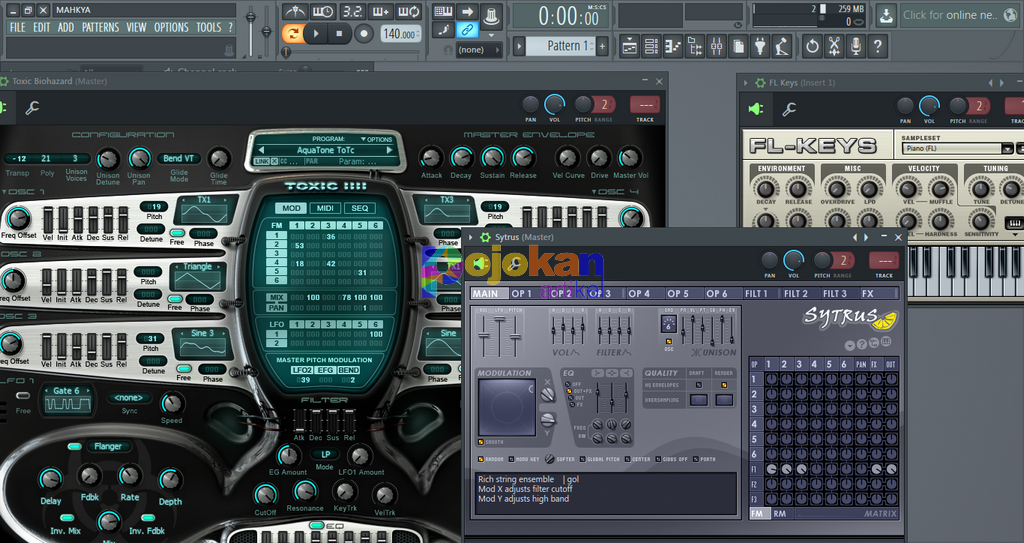Open TX1 waveform selector in Toxic OSC 1
1024x543 pixels.
pyautogui.click(x=204, y=209)
